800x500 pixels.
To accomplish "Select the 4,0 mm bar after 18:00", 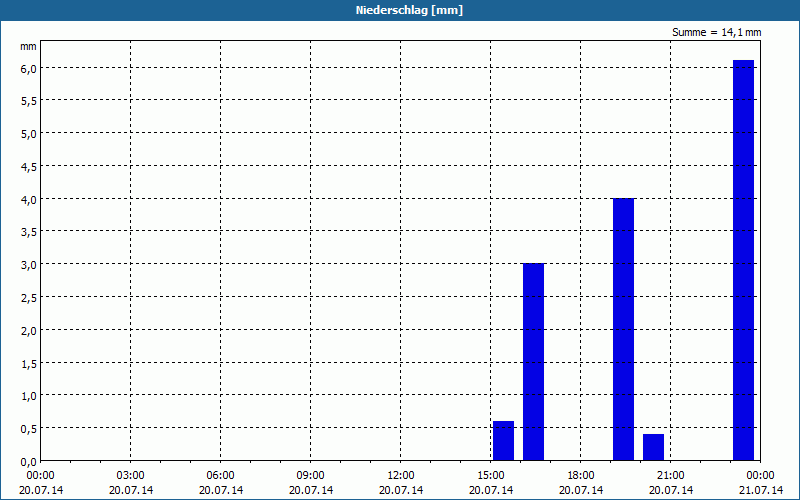I will (623, 330).
